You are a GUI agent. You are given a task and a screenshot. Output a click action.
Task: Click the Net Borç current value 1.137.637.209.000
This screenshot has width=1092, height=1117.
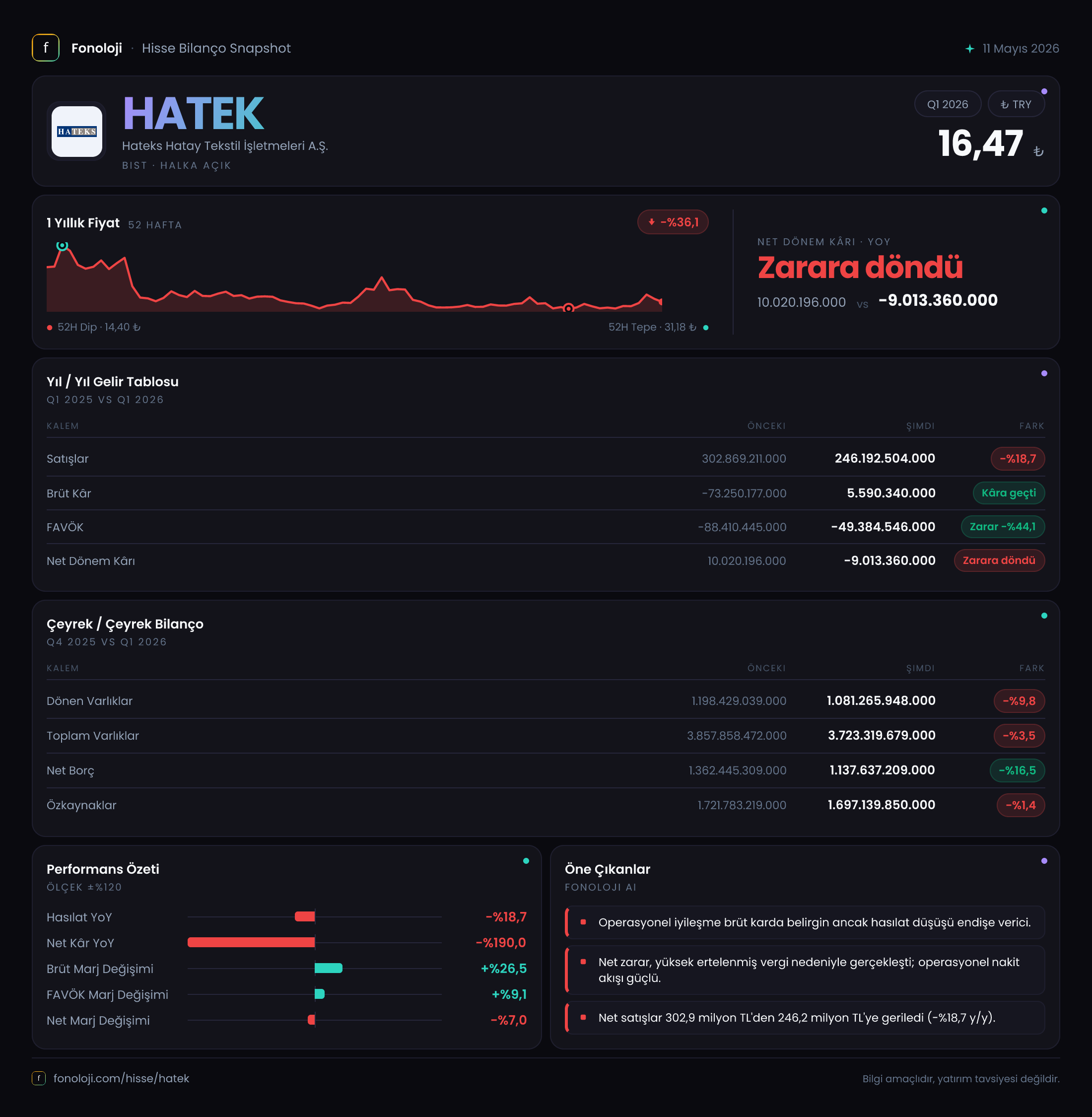(882, 770)
